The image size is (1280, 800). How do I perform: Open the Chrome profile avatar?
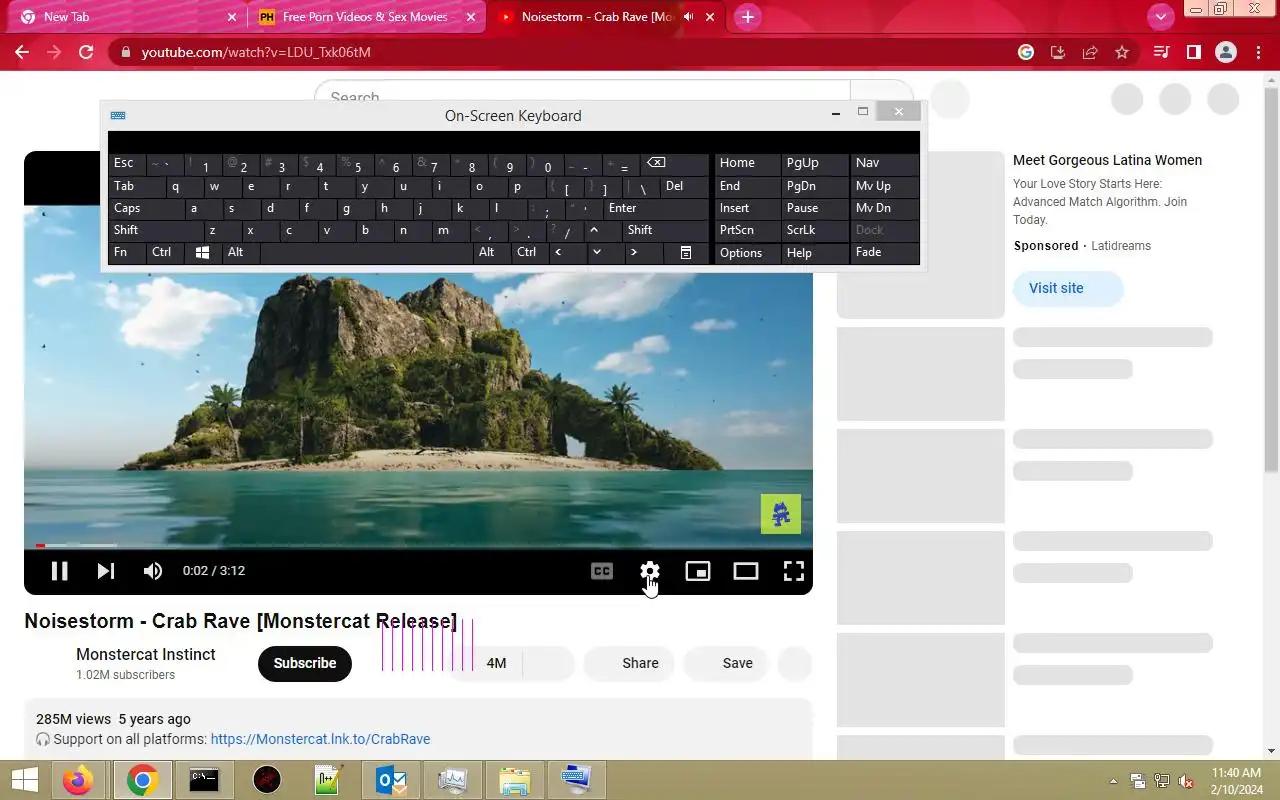tap(1226, 52)
